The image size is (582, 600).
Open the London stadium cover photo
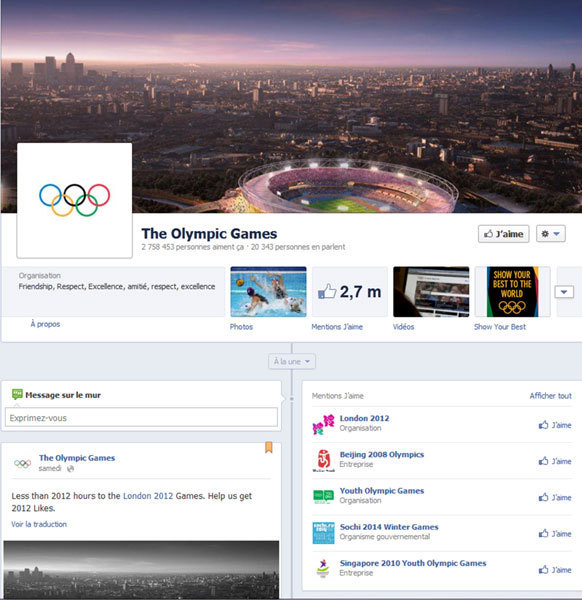tap(291, 106)
